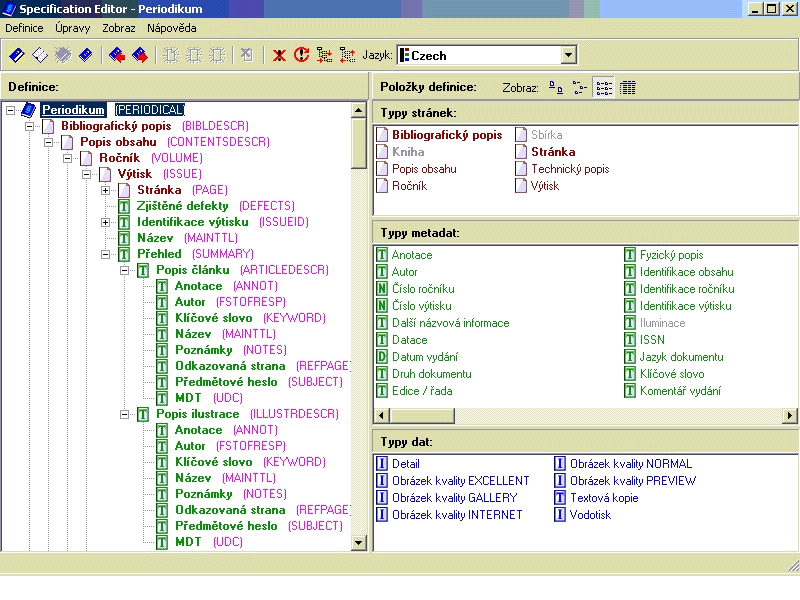Click the Datum vydání D icon
This screenshot has height=600, width=800.
point(382,357)
